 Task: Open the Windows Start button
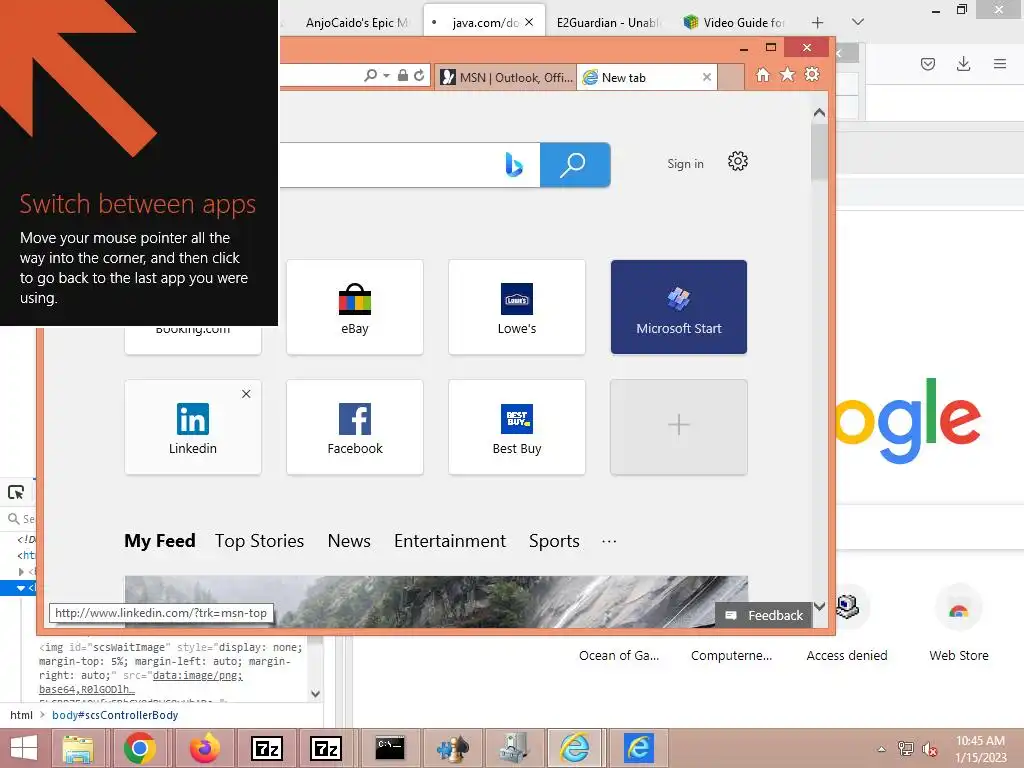[x=24, y=748]
